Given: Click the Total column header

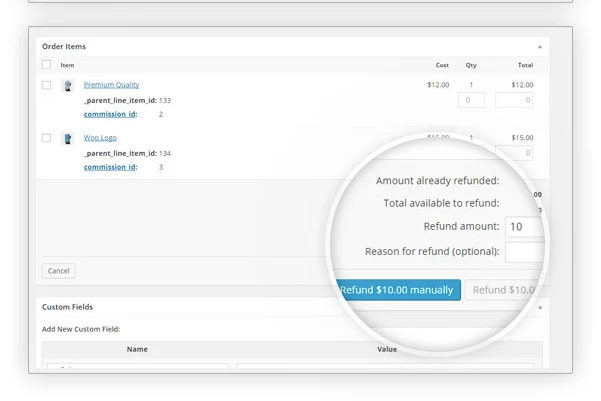Looking at the screenshot, I should point(525,65).
